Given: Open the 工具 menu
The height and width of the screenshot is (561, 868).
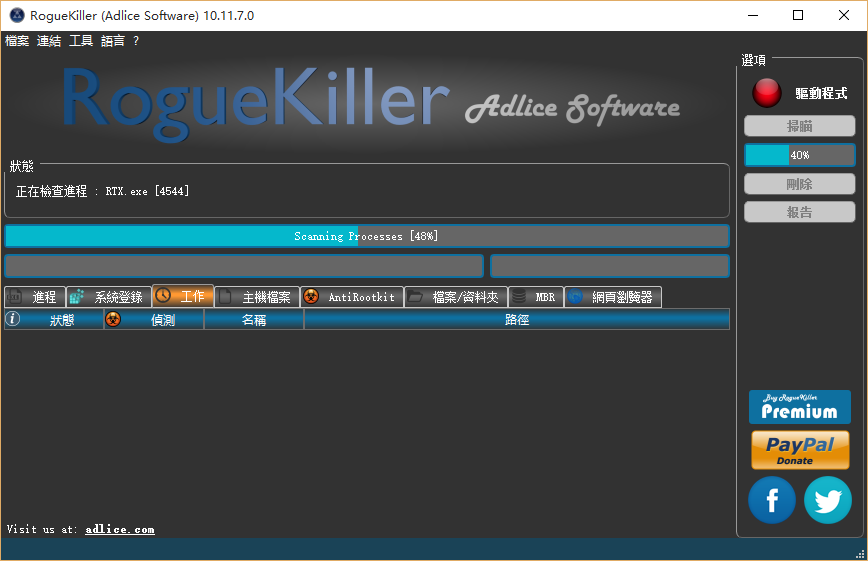Looking at the screenshot, I should [x=81, y=41].
